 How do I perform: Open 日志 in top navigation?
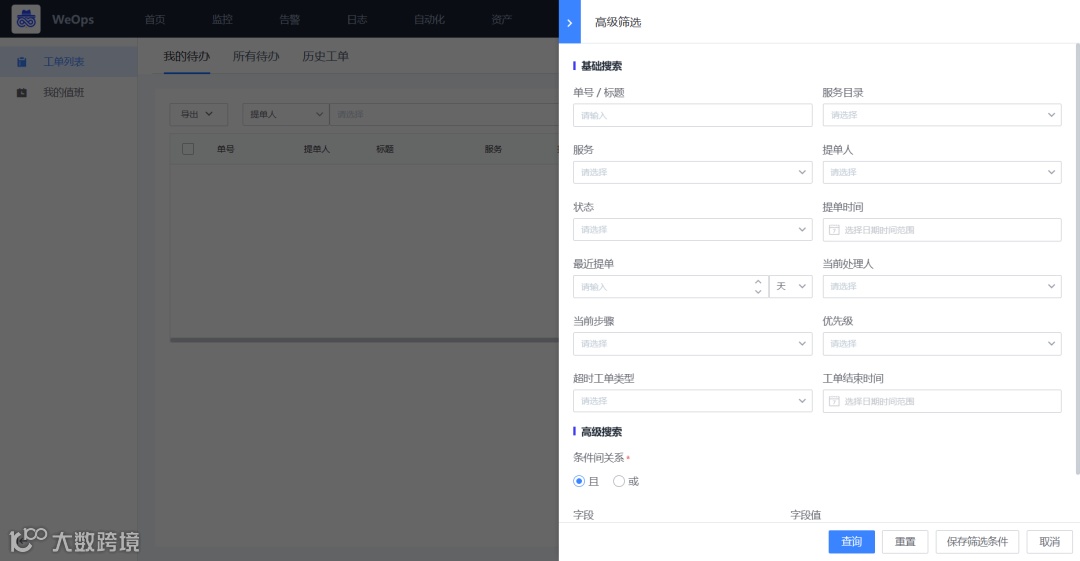(357, 19)
